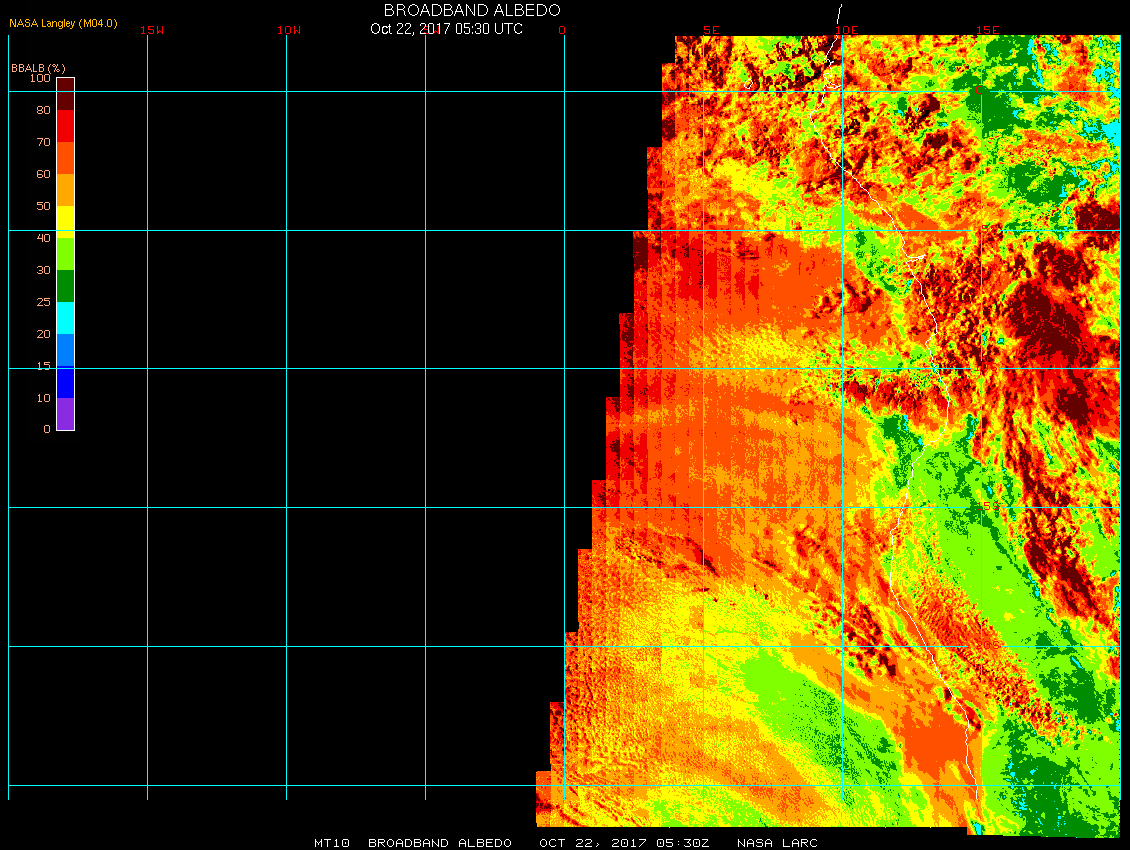
Task: Click the 'BBALB (%)' legend heading
Action: coord(38,68)
